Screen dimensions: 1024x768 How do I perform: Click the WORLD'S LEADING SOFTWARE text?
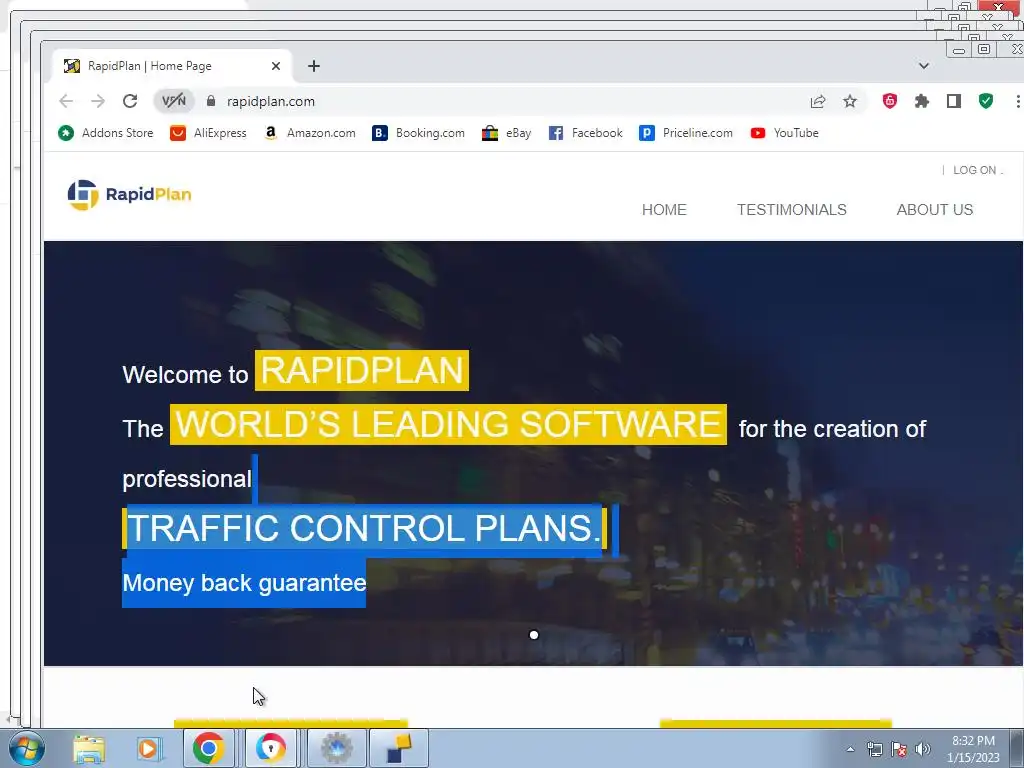(448, 424)
